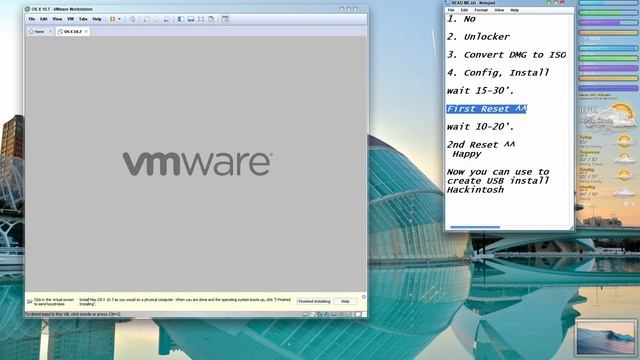Close the Home tab in VMware
The width and height of the screenshot is (640, 360).
(x=51, y=31)
